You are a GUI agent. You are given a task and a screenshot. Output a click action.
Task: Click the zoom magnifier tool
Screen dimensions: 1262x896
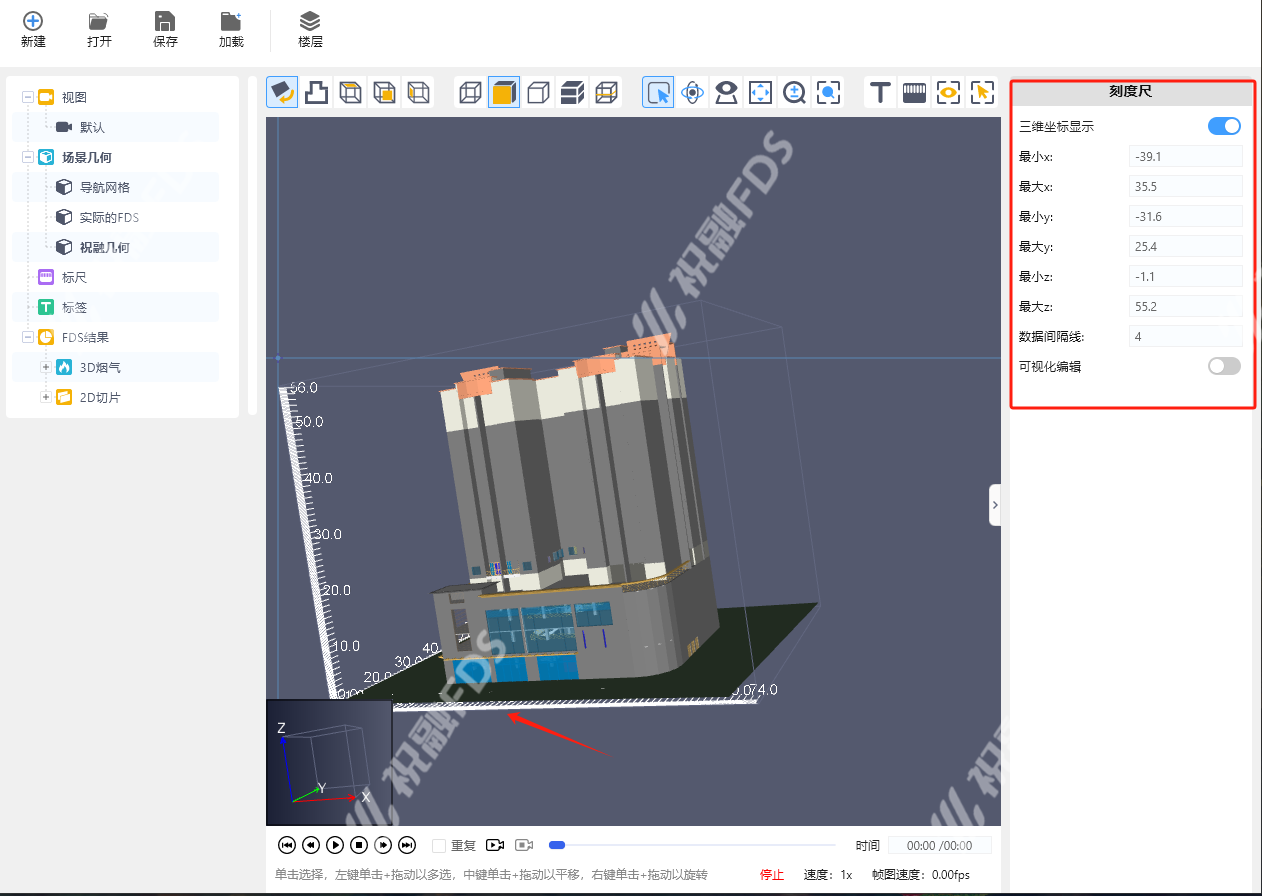click(x=794, y=93)
